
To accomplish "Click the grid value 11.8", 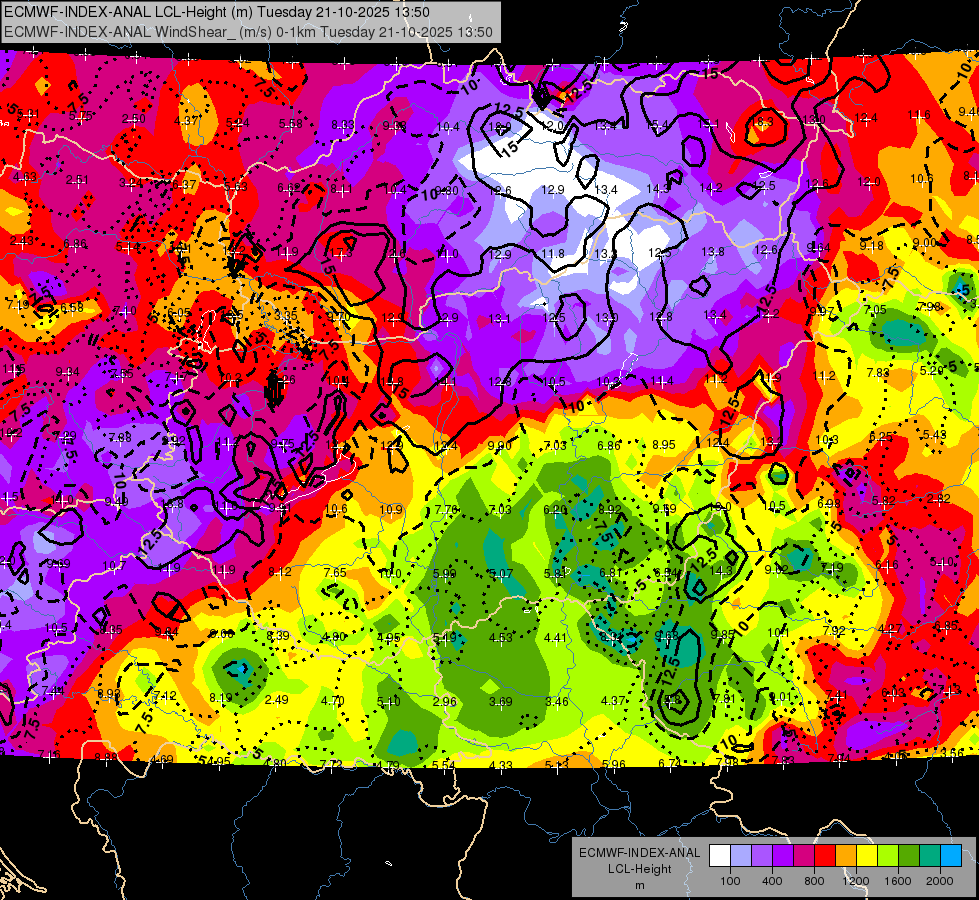I will tap(553, 254).
